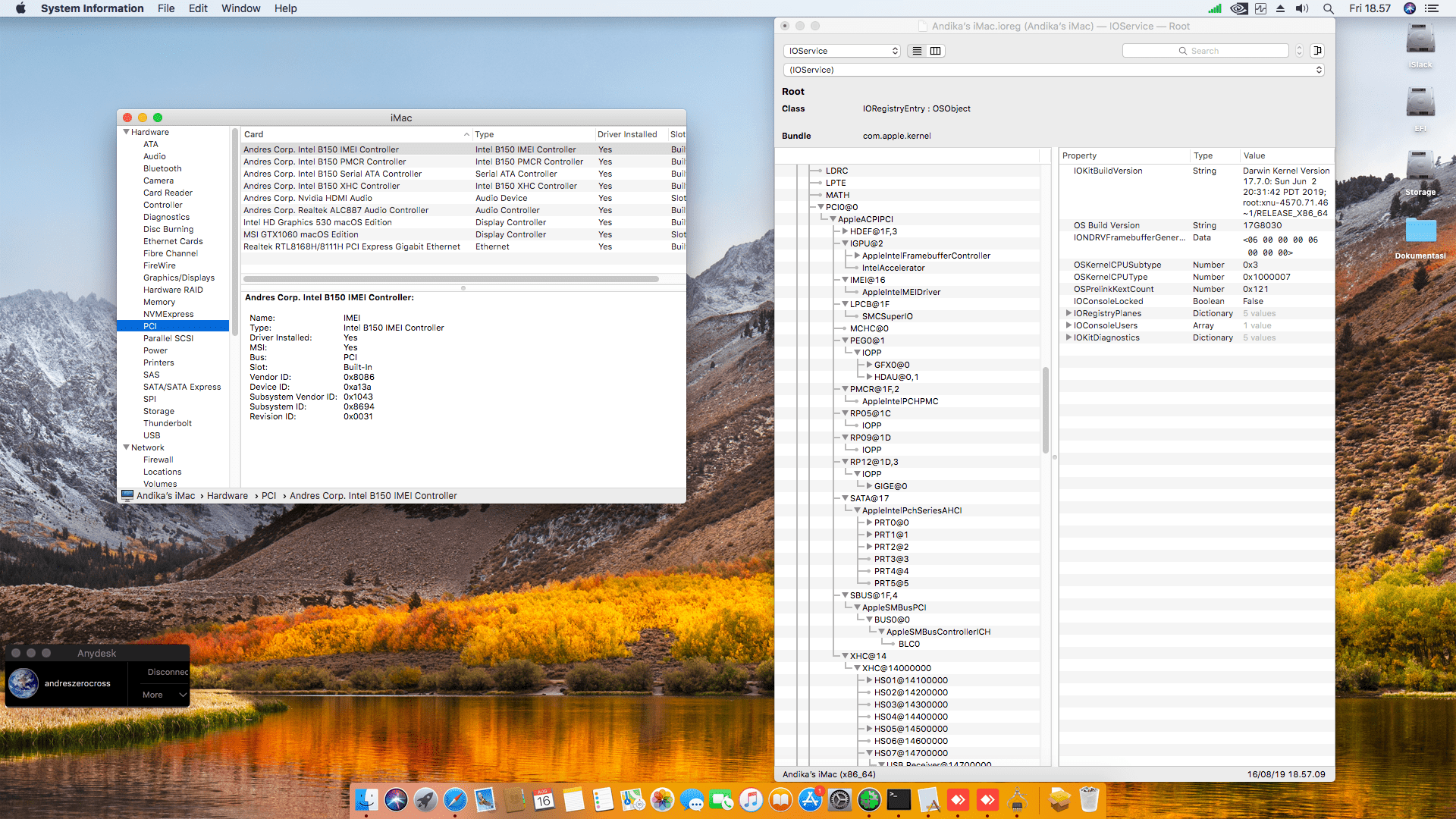The image size is (1456, 819).
Task: Click the NVIDIA menu bar icon
Action: coord(1239,8)
